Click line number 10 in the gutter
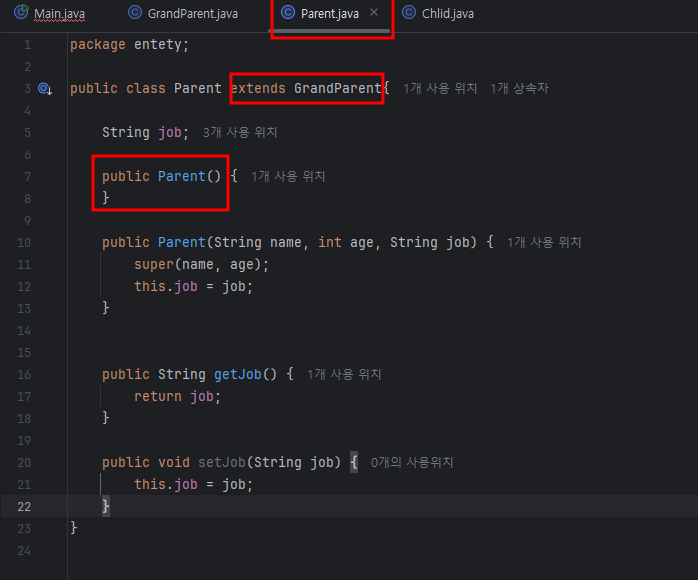The height and width of the screenshot is (580, 698). 24,243
